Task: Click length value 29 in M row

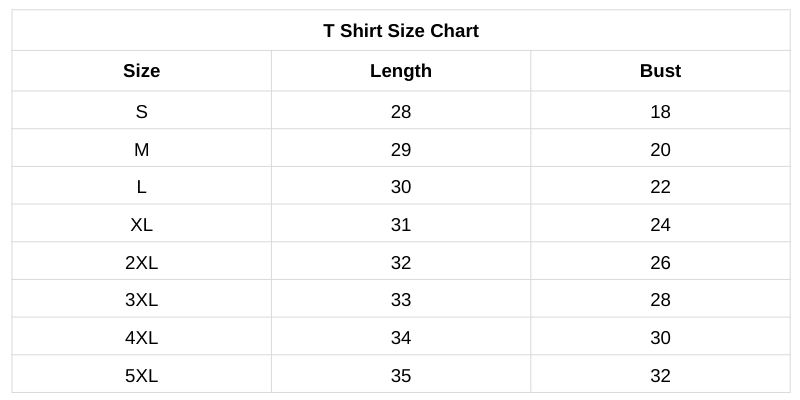Action: (x=401, y=150)
